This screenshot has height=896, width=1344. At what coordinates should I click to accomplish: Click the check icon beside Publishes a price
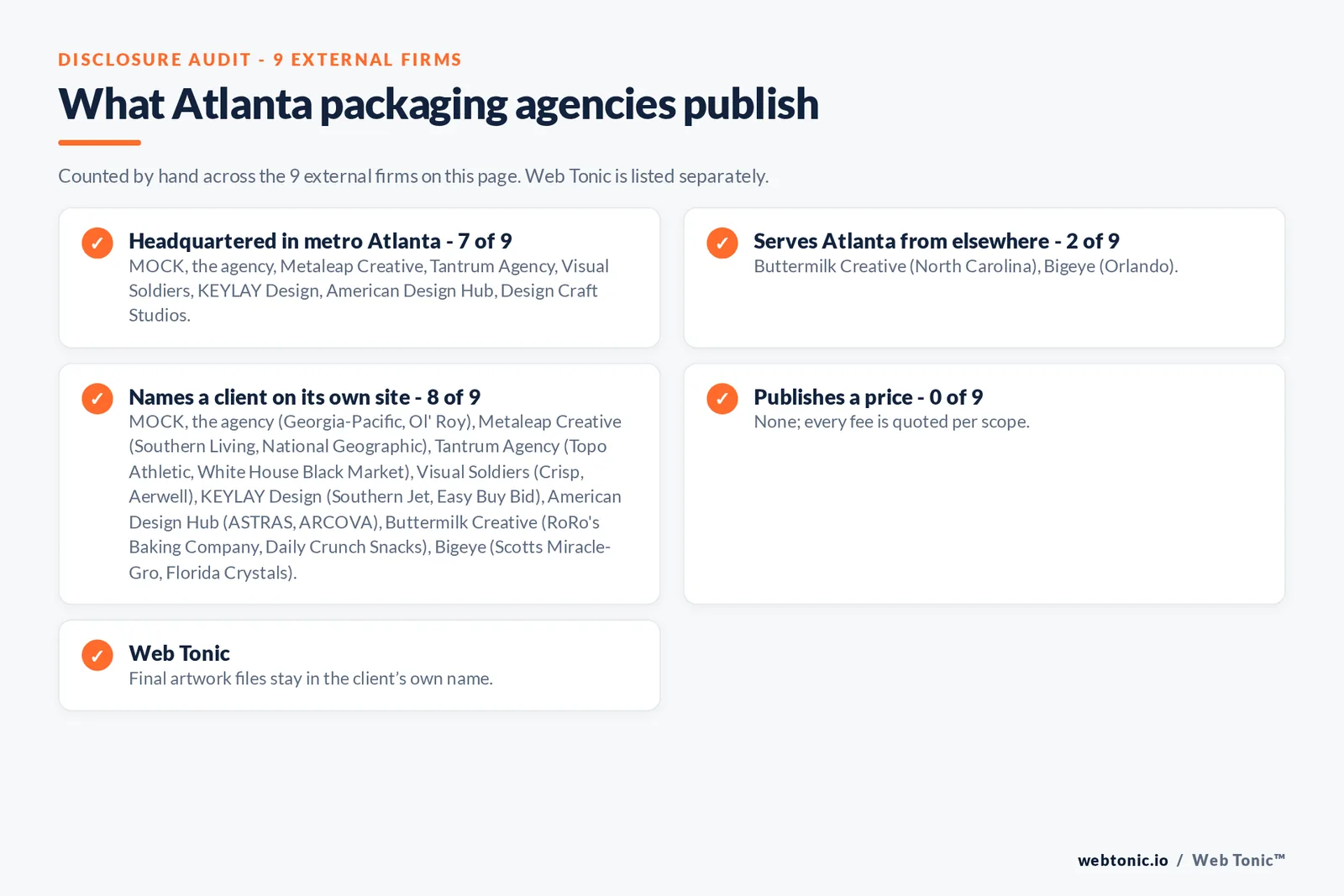click(x=722, y=398)
